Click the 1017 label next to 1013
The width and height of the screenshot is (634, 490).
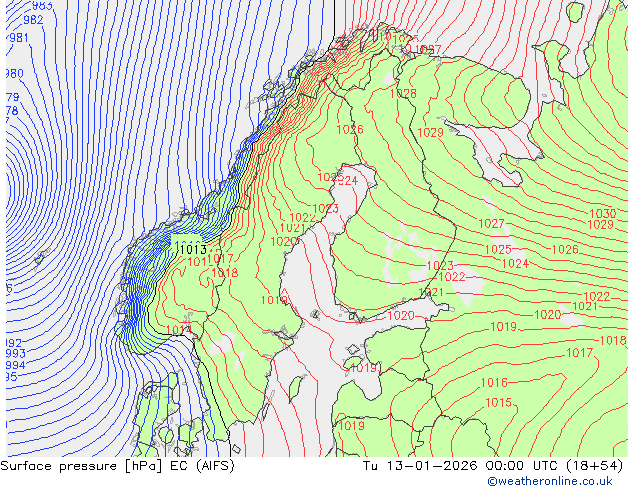click(220, 259)
